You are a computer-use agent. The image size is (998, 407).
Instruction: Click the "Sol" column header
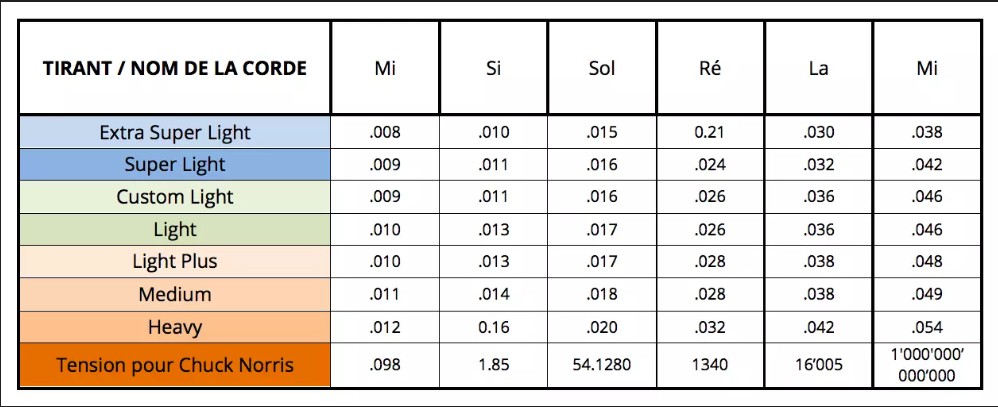pyautogui.click(x=602, y=68)
